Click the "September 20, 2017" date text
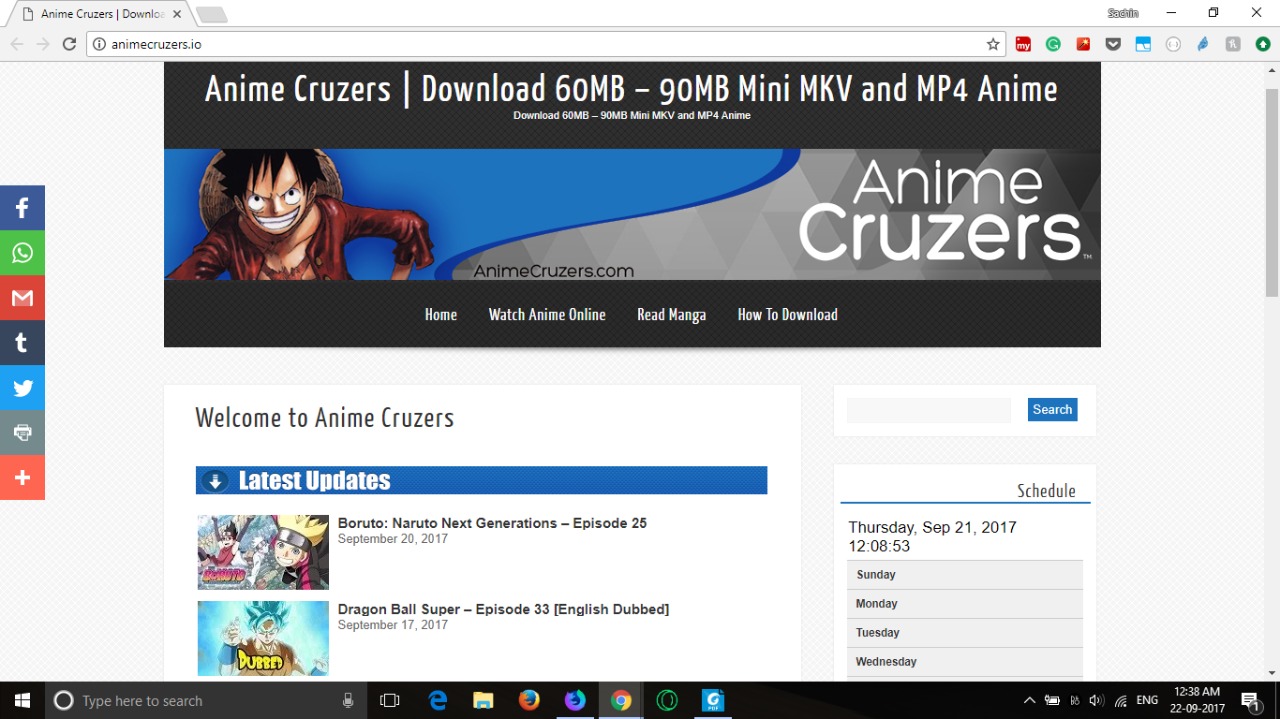This screenshot has height=719, width=1280. (393, 539)
